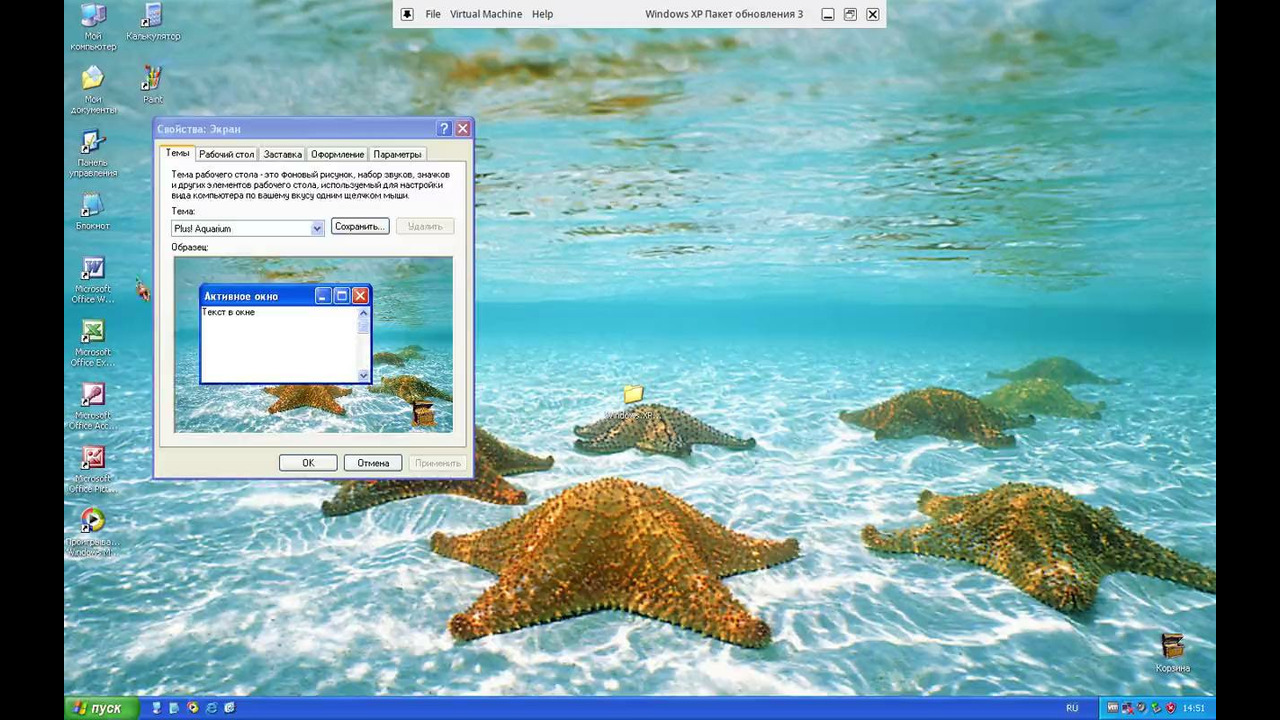
Task: Switch to the Рабочий стол tab
Action: click(226, 154)
